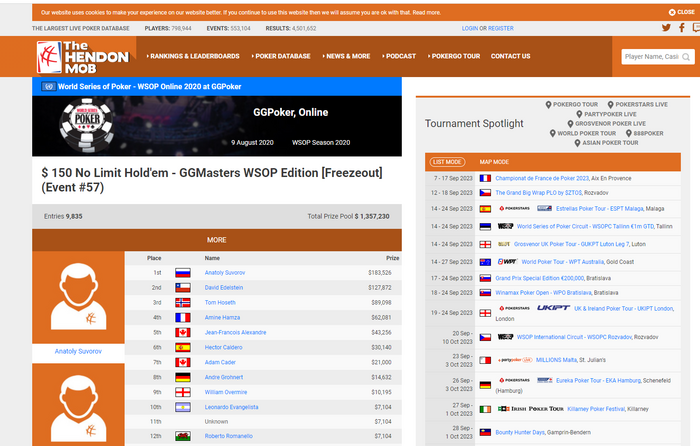
Task: Open Estrellas Poker Tour ESPT Malaga
Action: [x=600, y=208]
